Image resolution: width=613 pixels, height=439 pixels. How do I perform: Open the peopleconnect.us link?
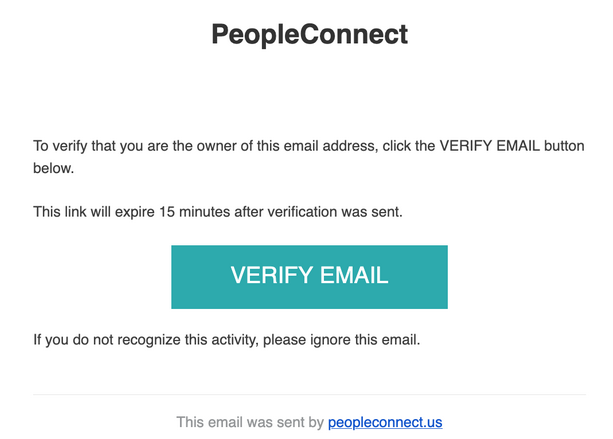(385, 423)
